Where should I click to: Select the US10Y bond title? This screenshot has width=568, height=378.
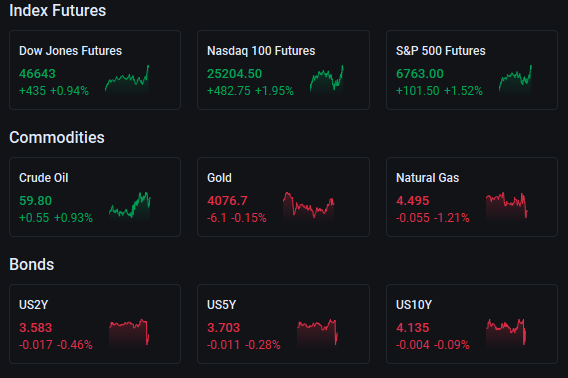coord(414,305)
